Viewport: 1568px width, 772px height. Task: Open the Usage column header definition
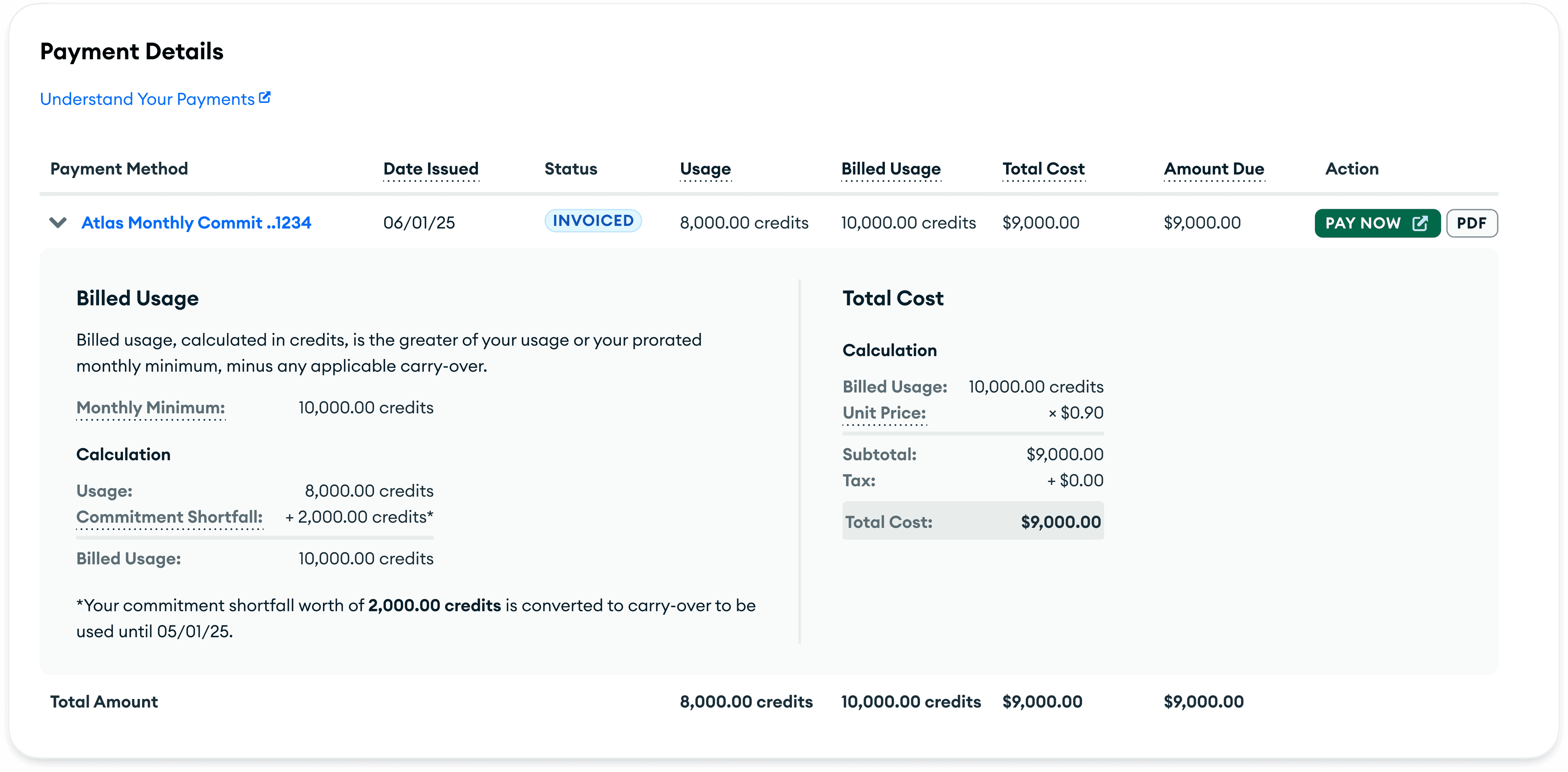tap(705, 169)
